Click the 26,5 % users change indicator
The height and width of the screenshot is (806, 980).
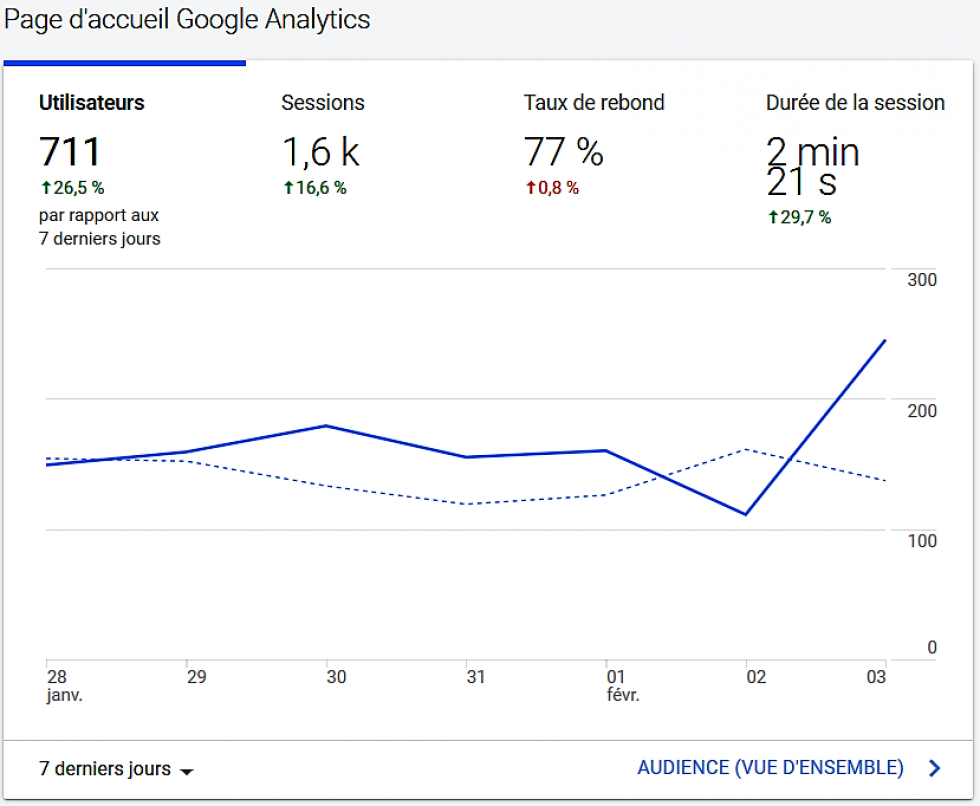(72, 187)
